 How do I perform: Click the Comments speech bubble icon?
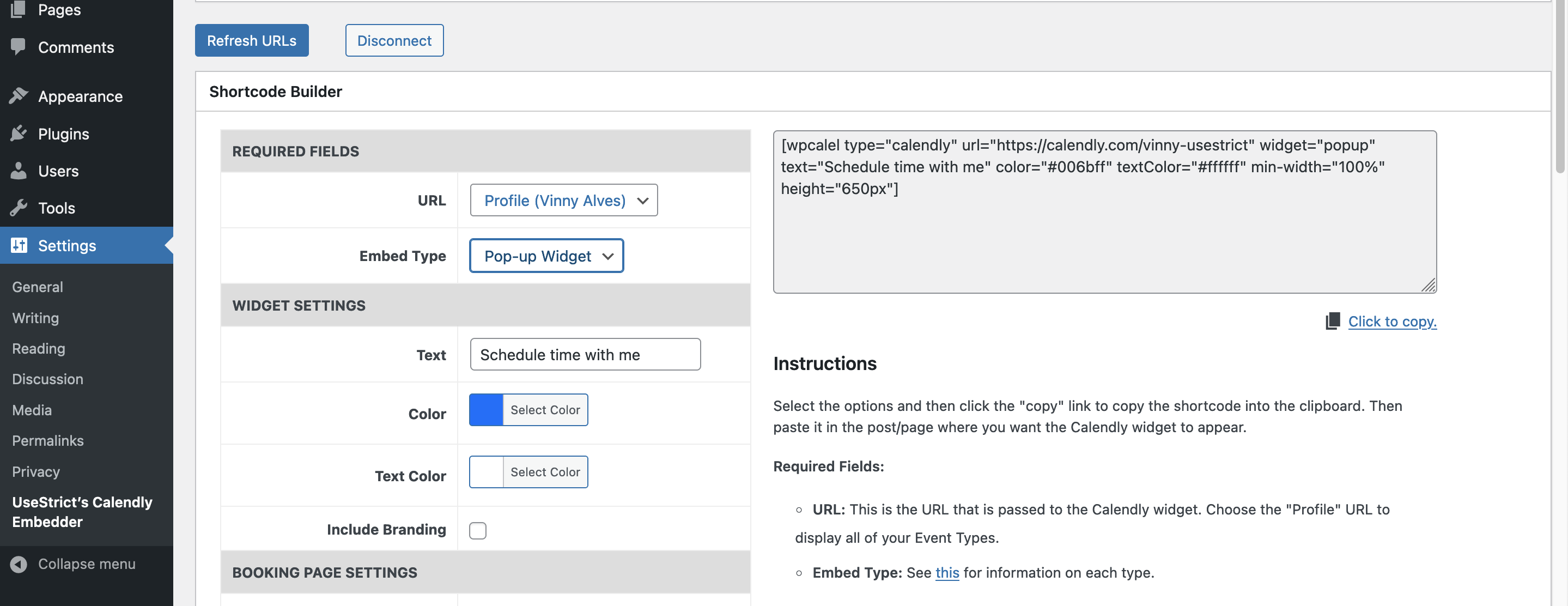pos(19,46)
